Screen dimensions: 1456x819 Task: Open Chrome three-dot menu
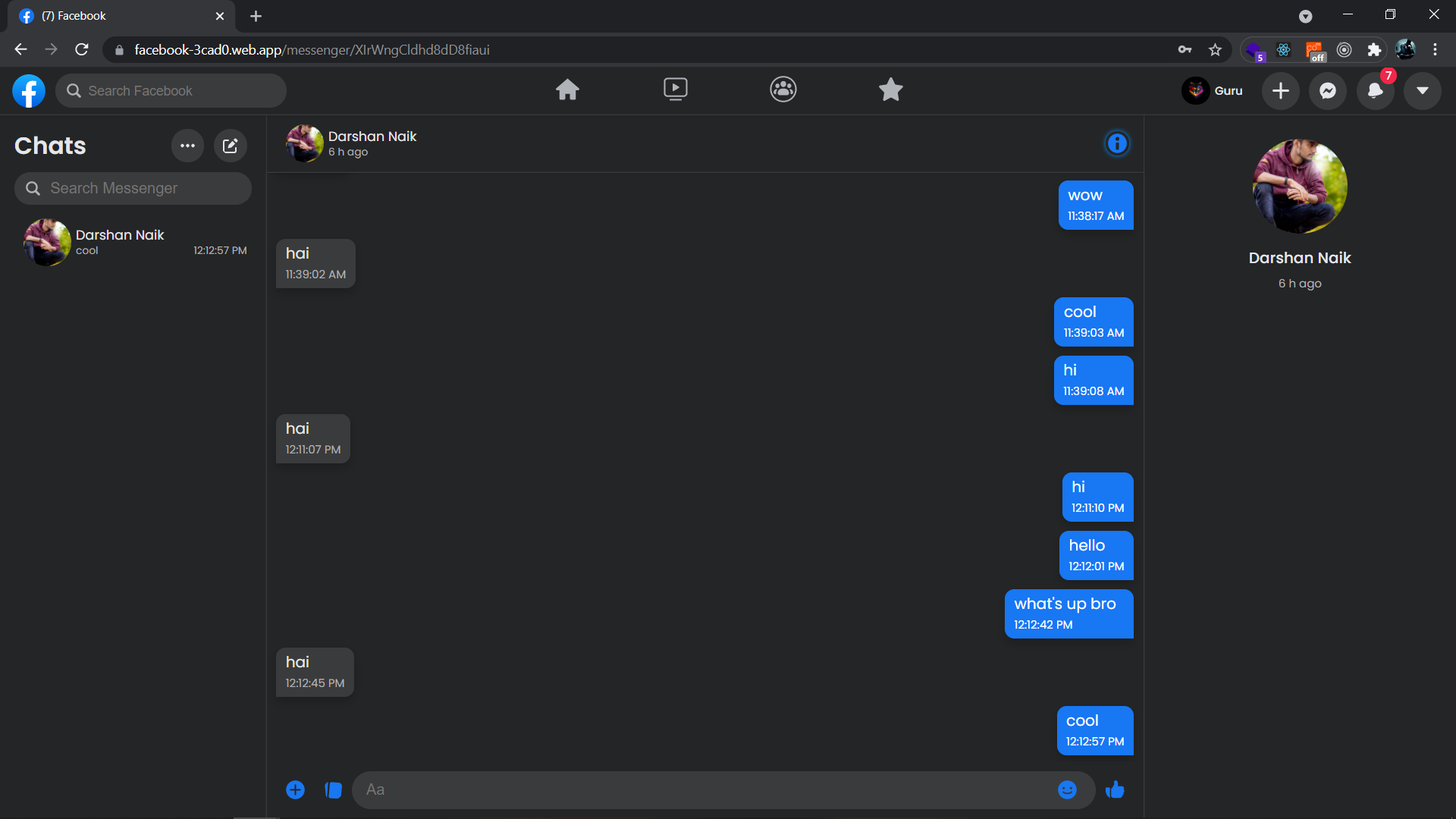click(1435, 49)
